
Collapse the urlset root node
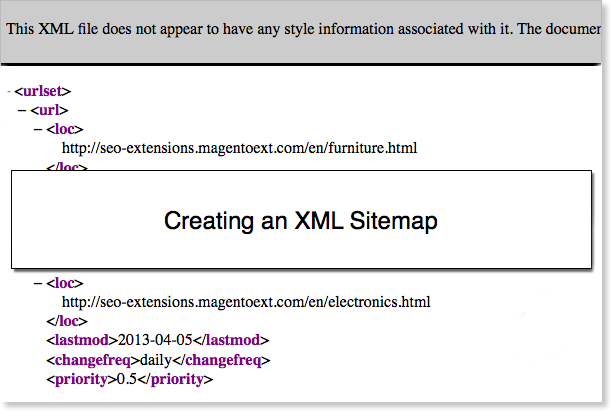pos(9,92)
